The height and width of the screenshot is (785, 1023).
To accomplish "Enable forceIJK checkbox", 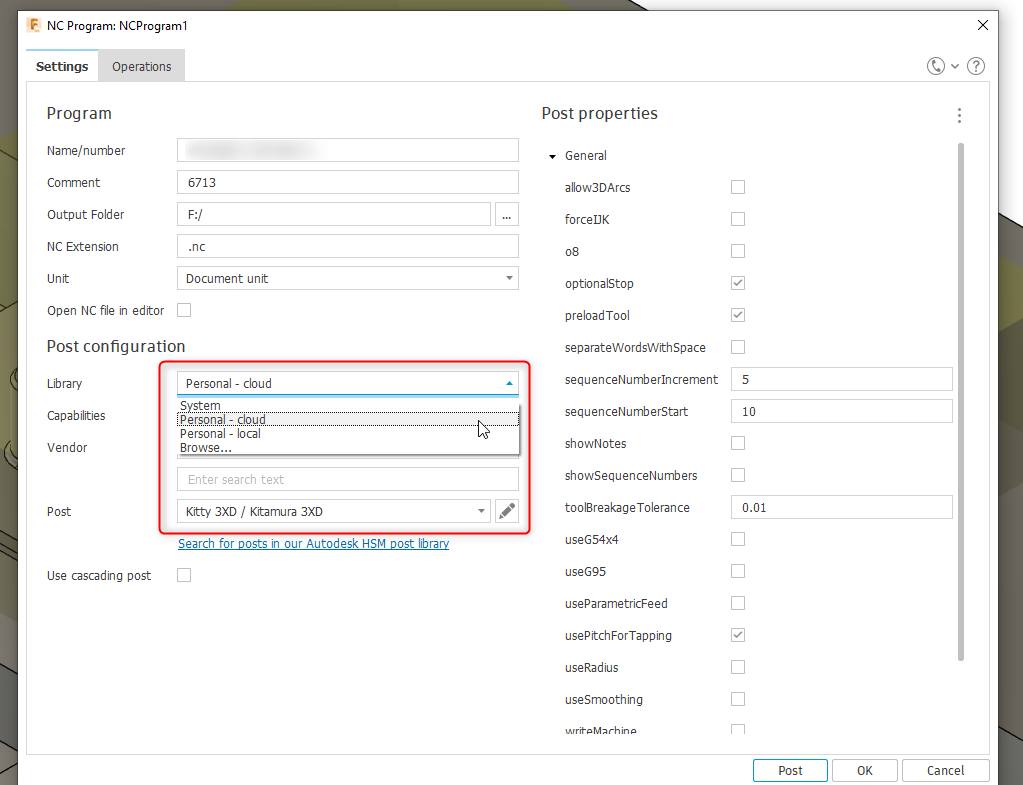I will pyautogui.click(x=738, y=219).
